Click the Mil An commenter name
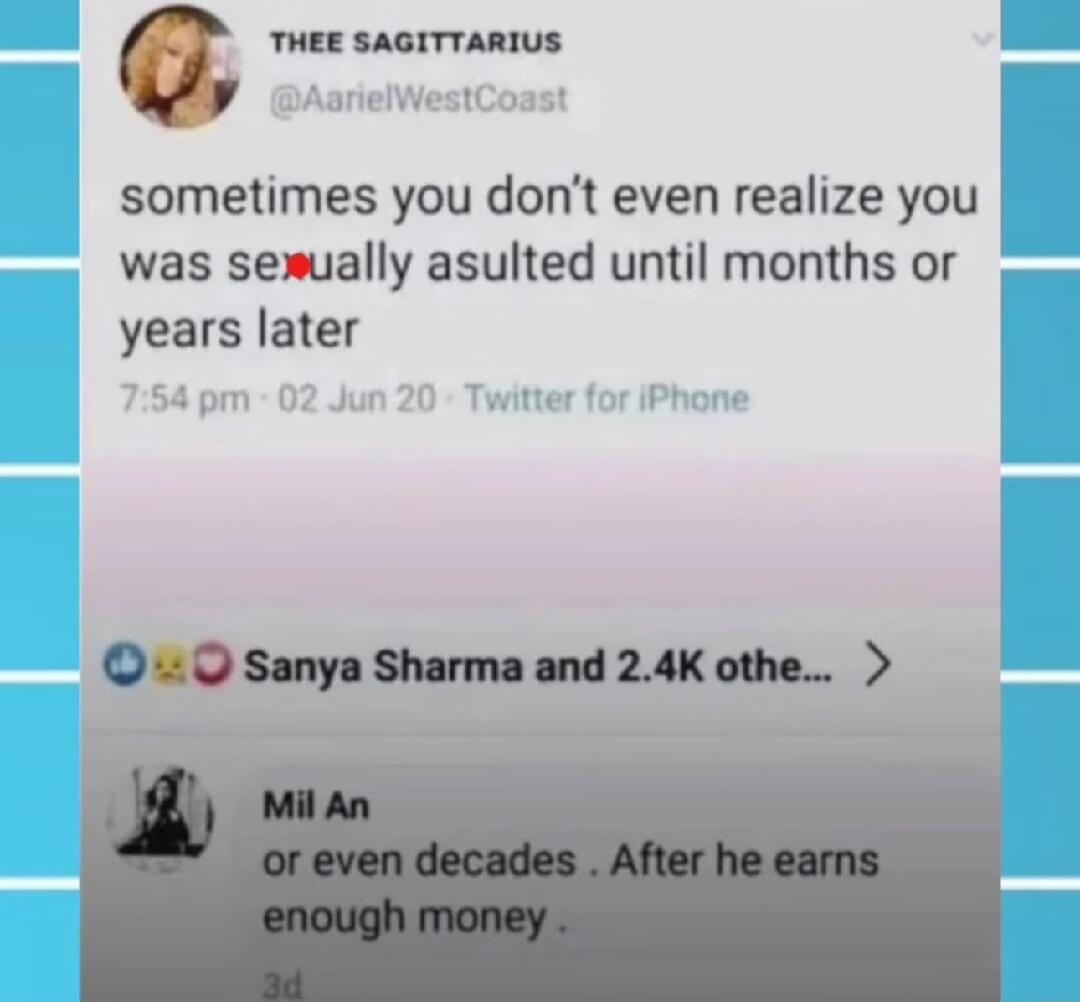 317,806
